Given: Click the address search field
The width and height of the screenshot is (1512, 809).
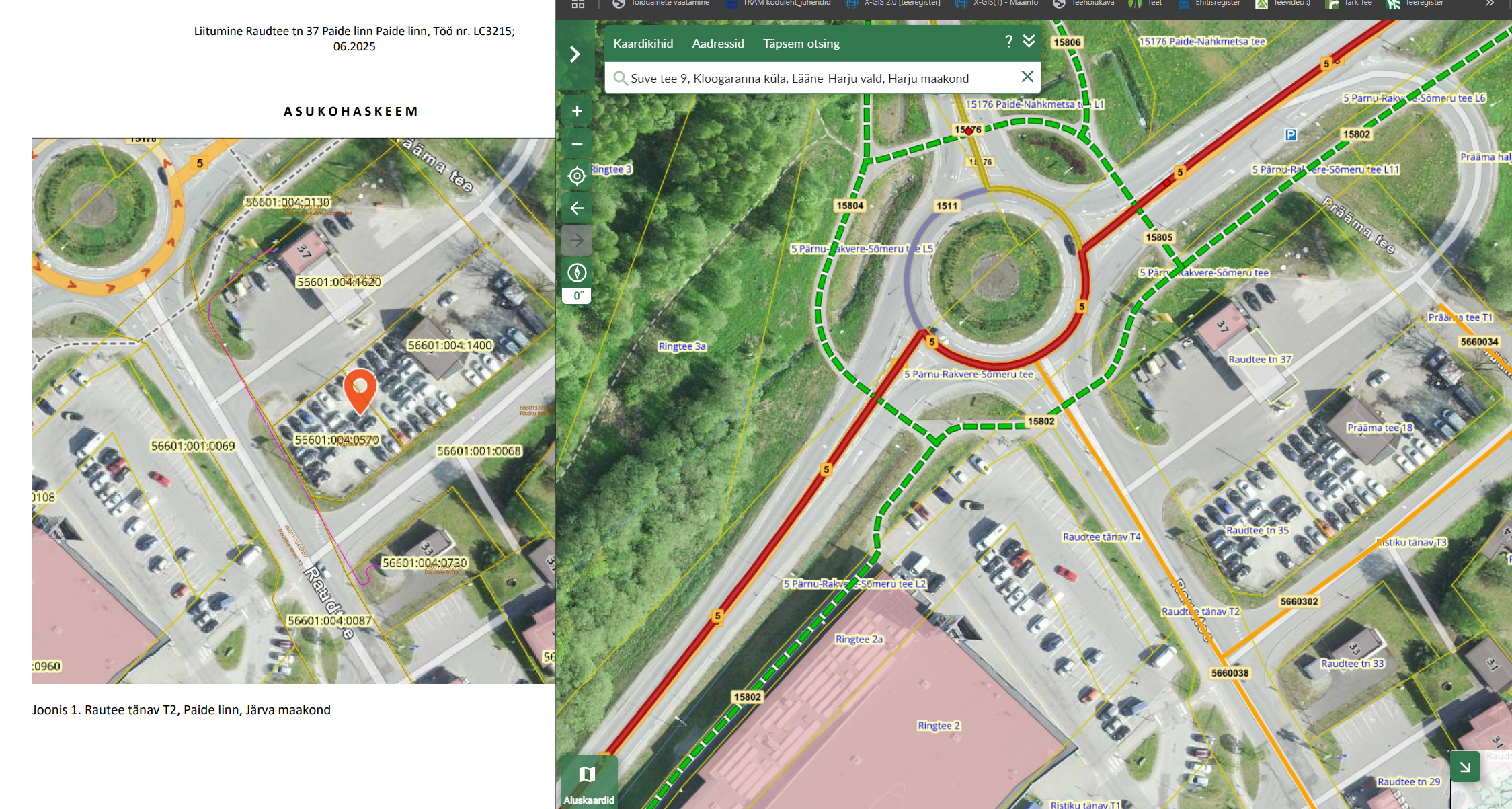Looking at the screenshot, I should (x=822, y=78).
